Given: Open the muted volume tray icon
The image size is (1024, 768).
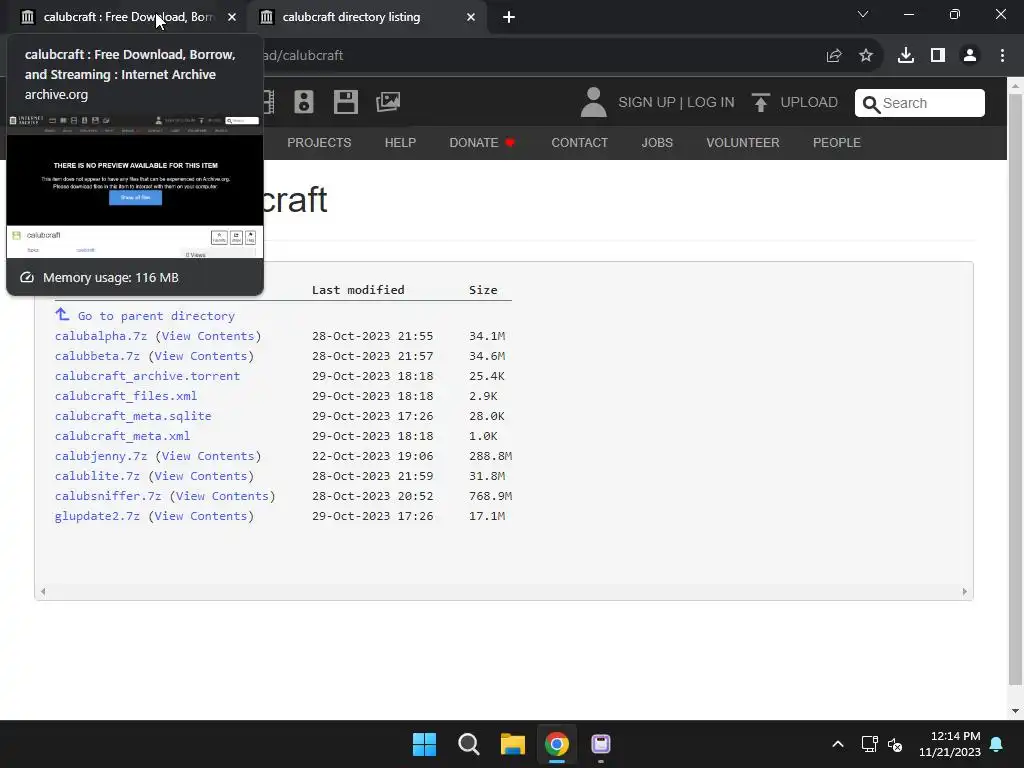Looking at the screenshot, I should [x=895, y=744].
